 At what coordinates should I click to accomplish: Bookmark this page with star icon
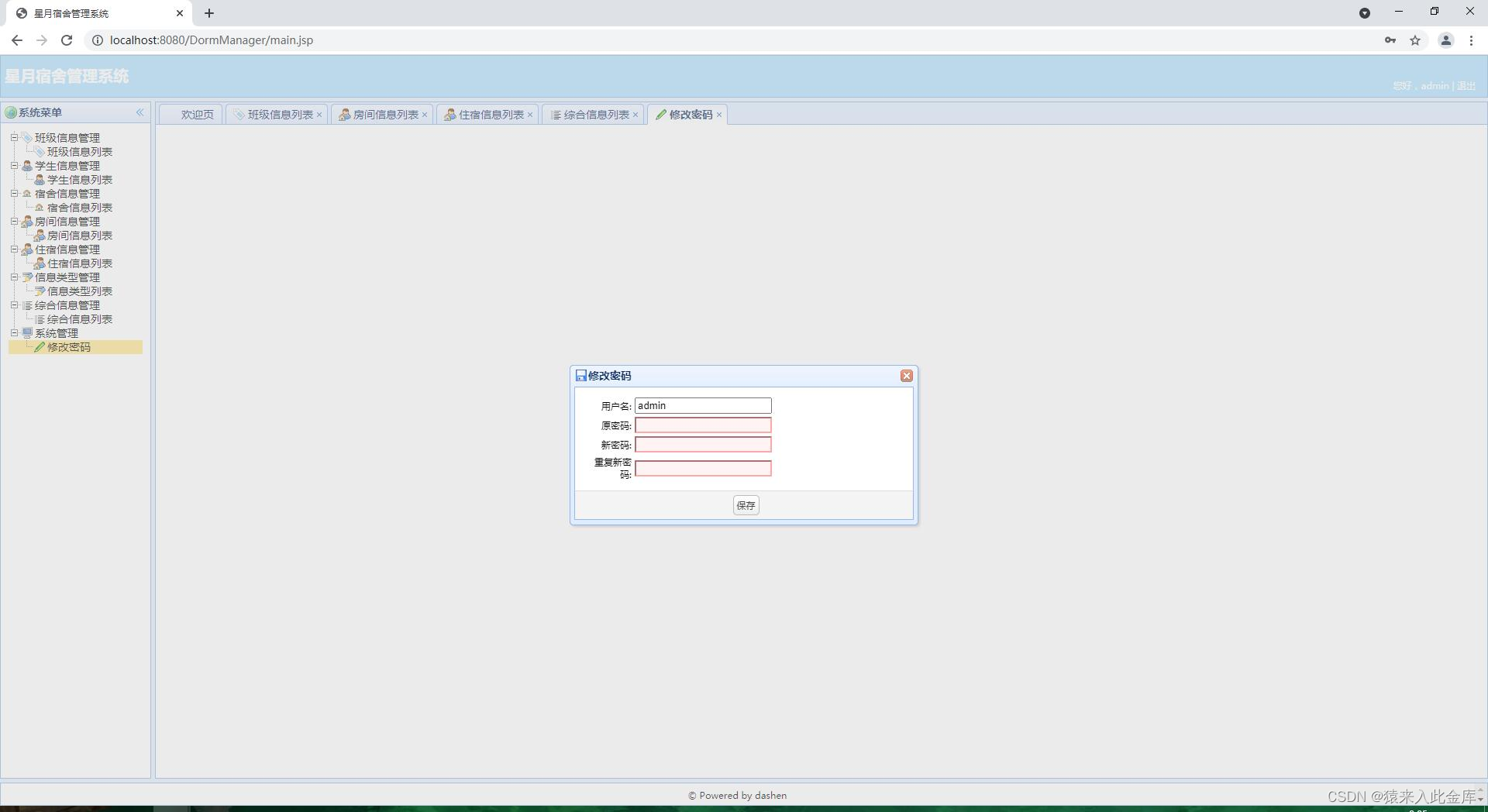click(1415, 40)
